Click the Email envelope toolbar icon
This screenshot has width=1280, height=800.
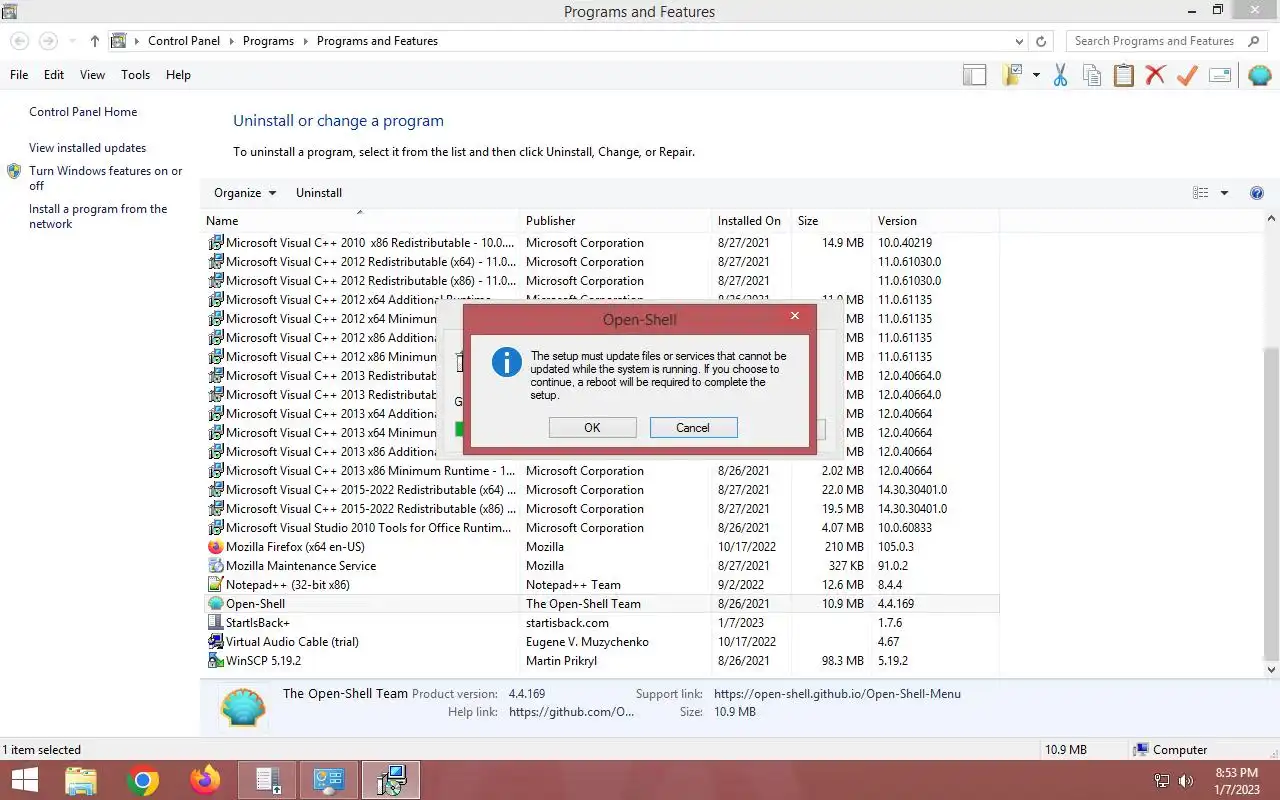(1220, 75)
